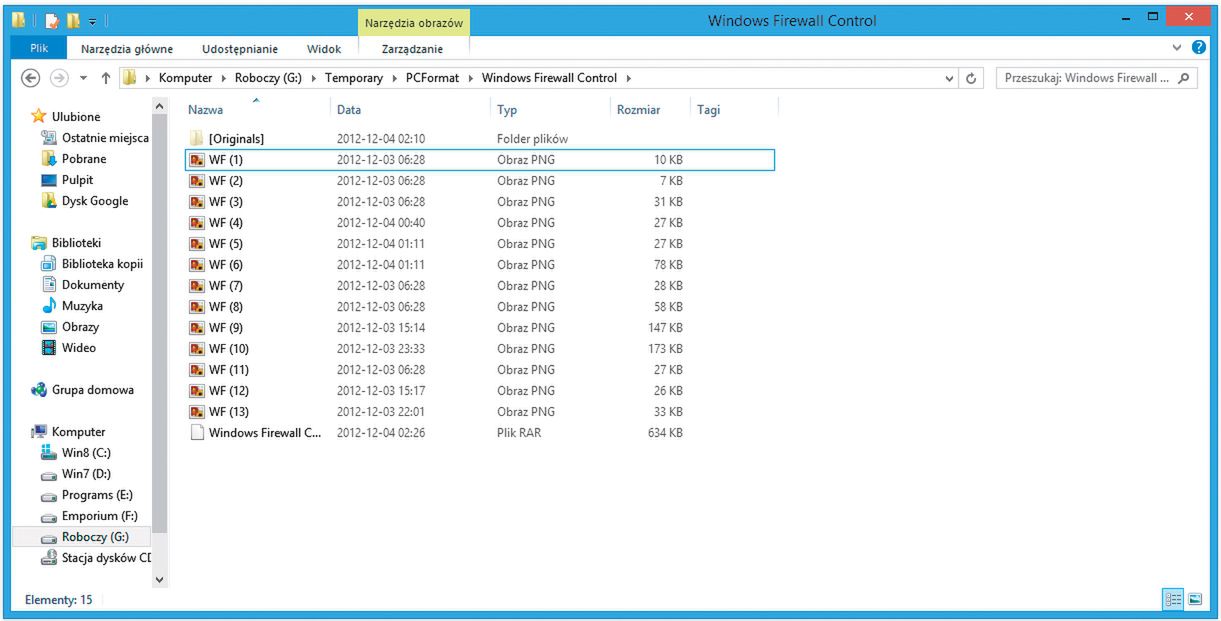Click the Wideo film icon
This screenshot has width=1221, height=621.
[49, 348]
